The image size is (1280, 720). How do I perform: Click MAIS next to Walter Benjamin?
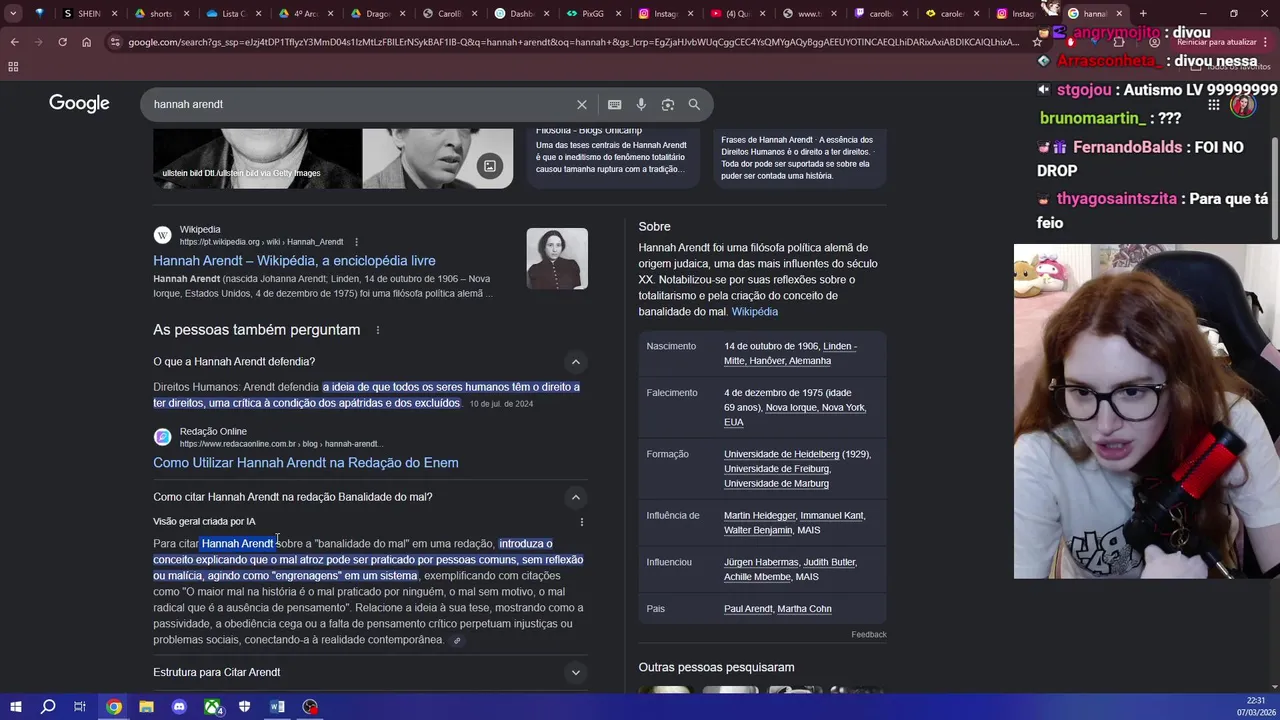click(x=808, y=531)
